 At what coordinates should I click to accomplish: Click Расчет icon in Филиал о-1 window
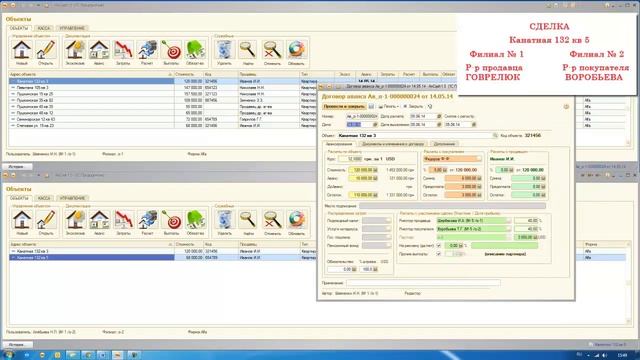tap(147, 50)
